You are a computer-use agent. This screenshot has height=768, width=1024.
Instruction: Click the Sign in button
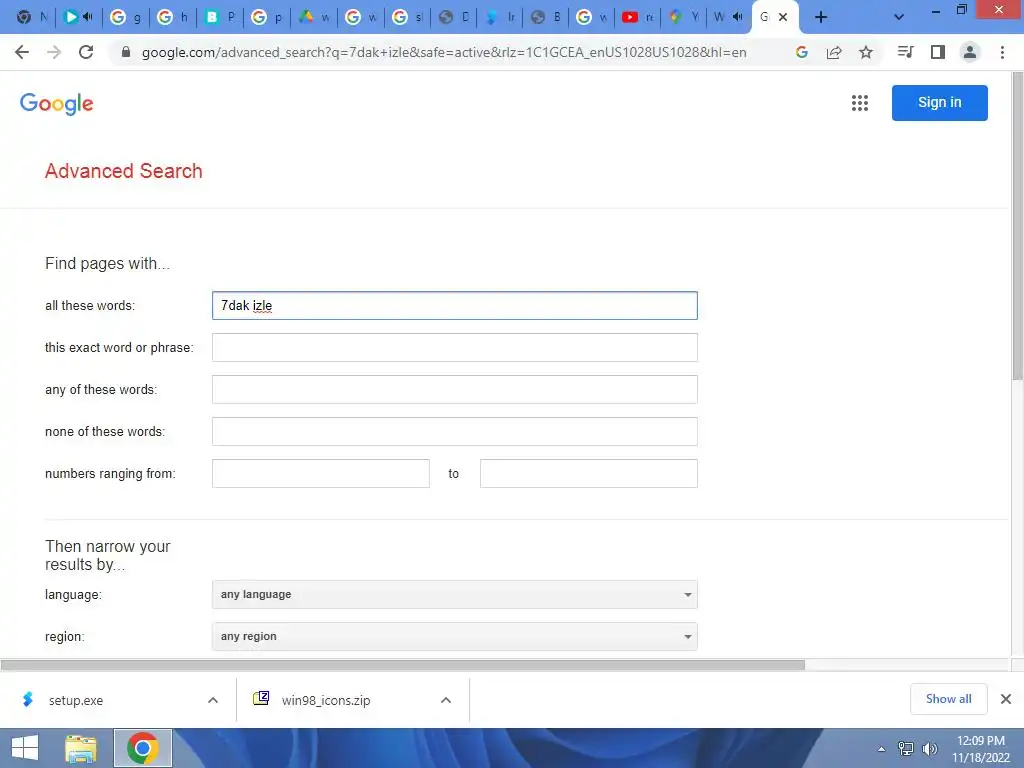coord(939,103)
